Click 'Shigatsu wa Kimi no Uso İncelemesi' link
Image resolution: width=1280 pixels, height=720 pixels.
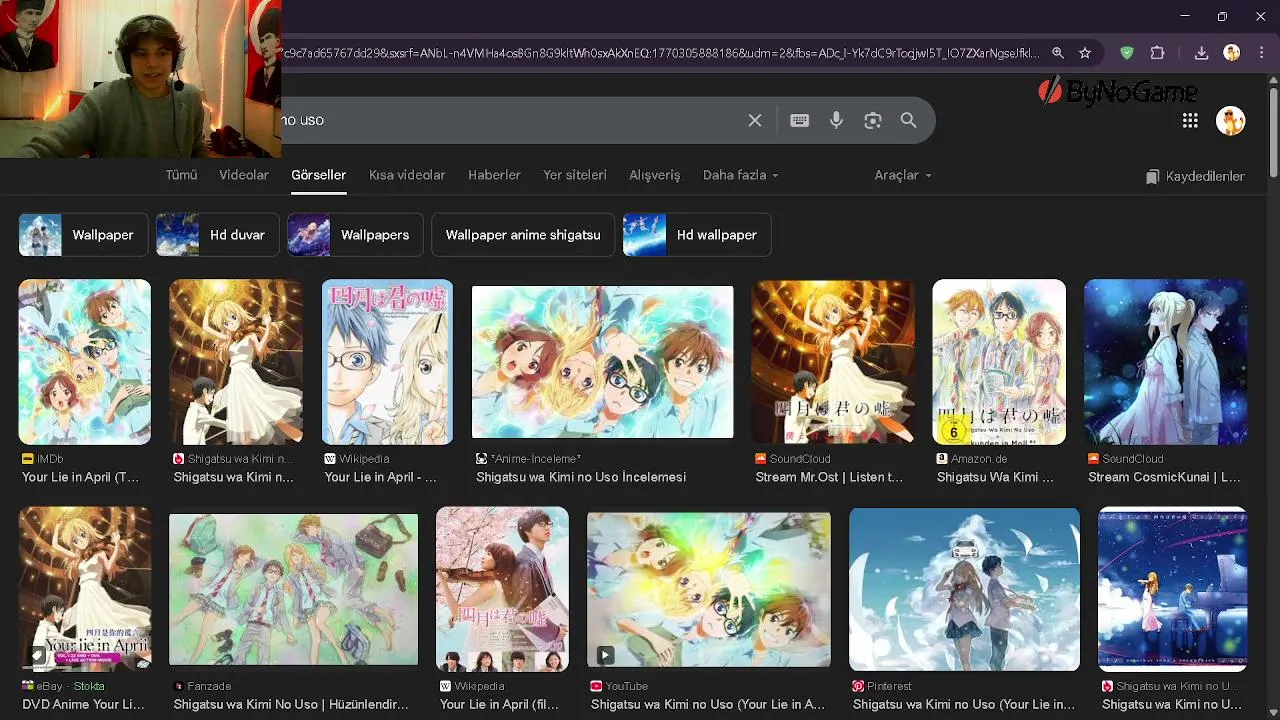(581, 477)
